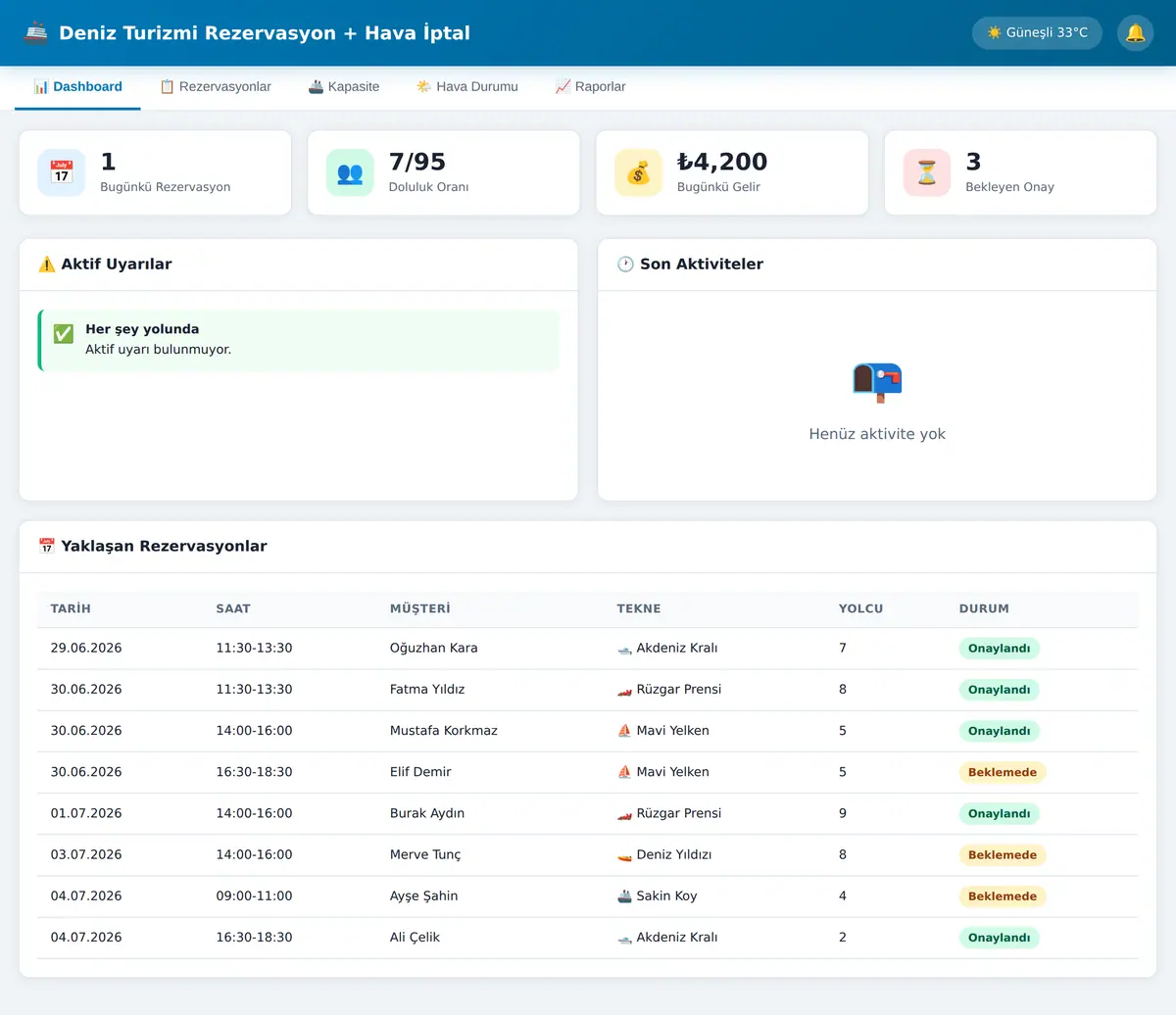The width and height of the screenshot is (1176, 1015).
Task: Open the notification bell
Action: [1135, 33]
